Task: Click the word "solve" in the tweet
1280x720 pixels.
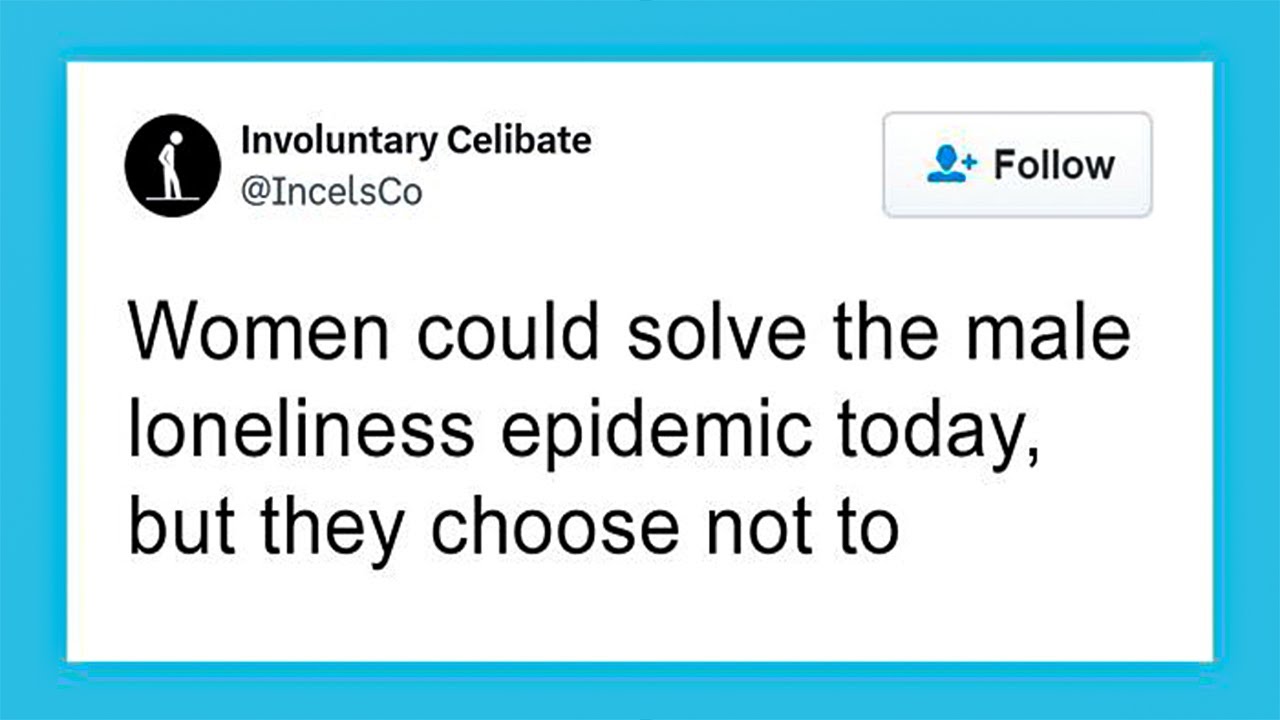Action: 715,335
